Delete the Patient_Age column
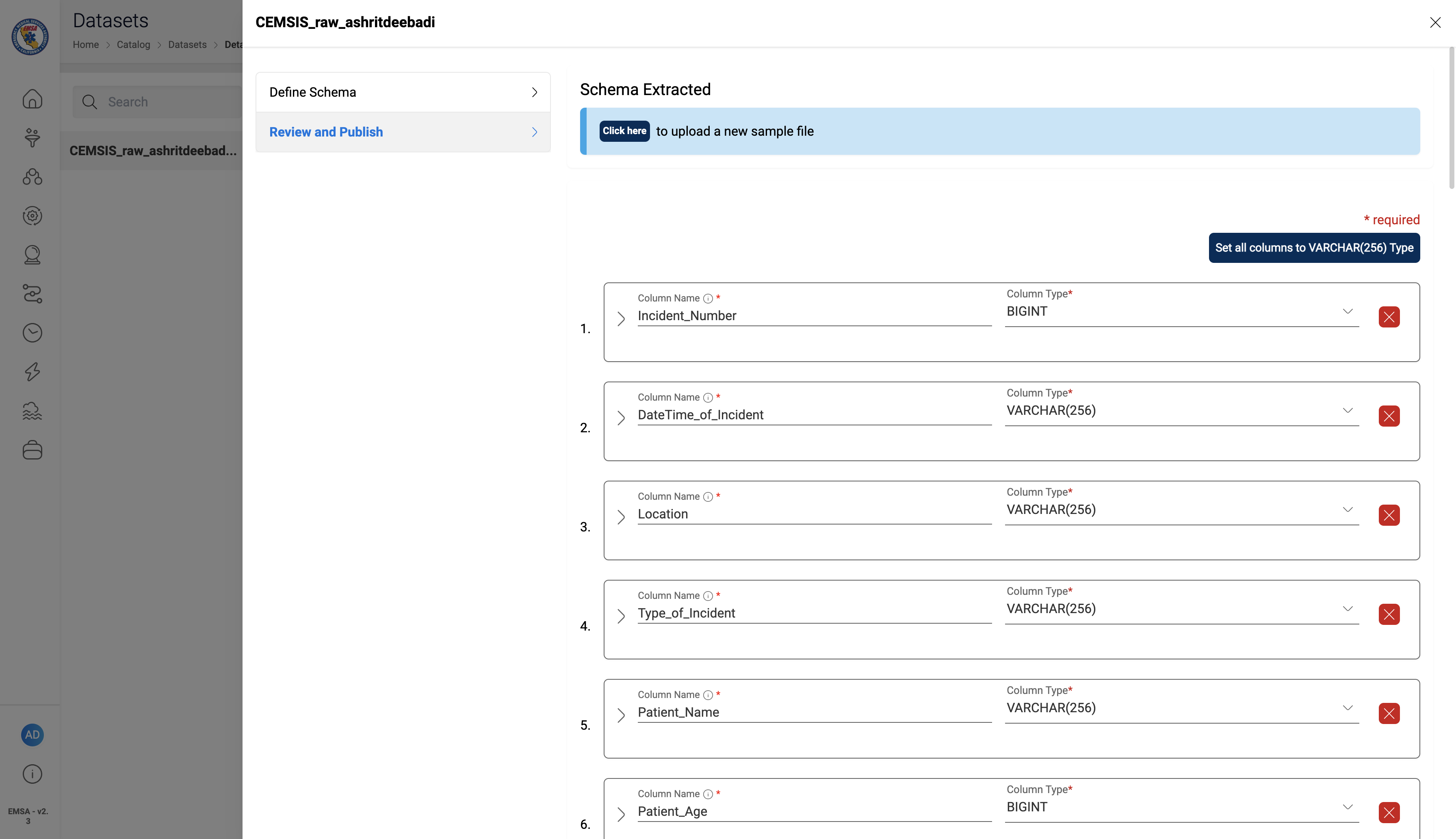1456x839 pixels. point(1389,813)
